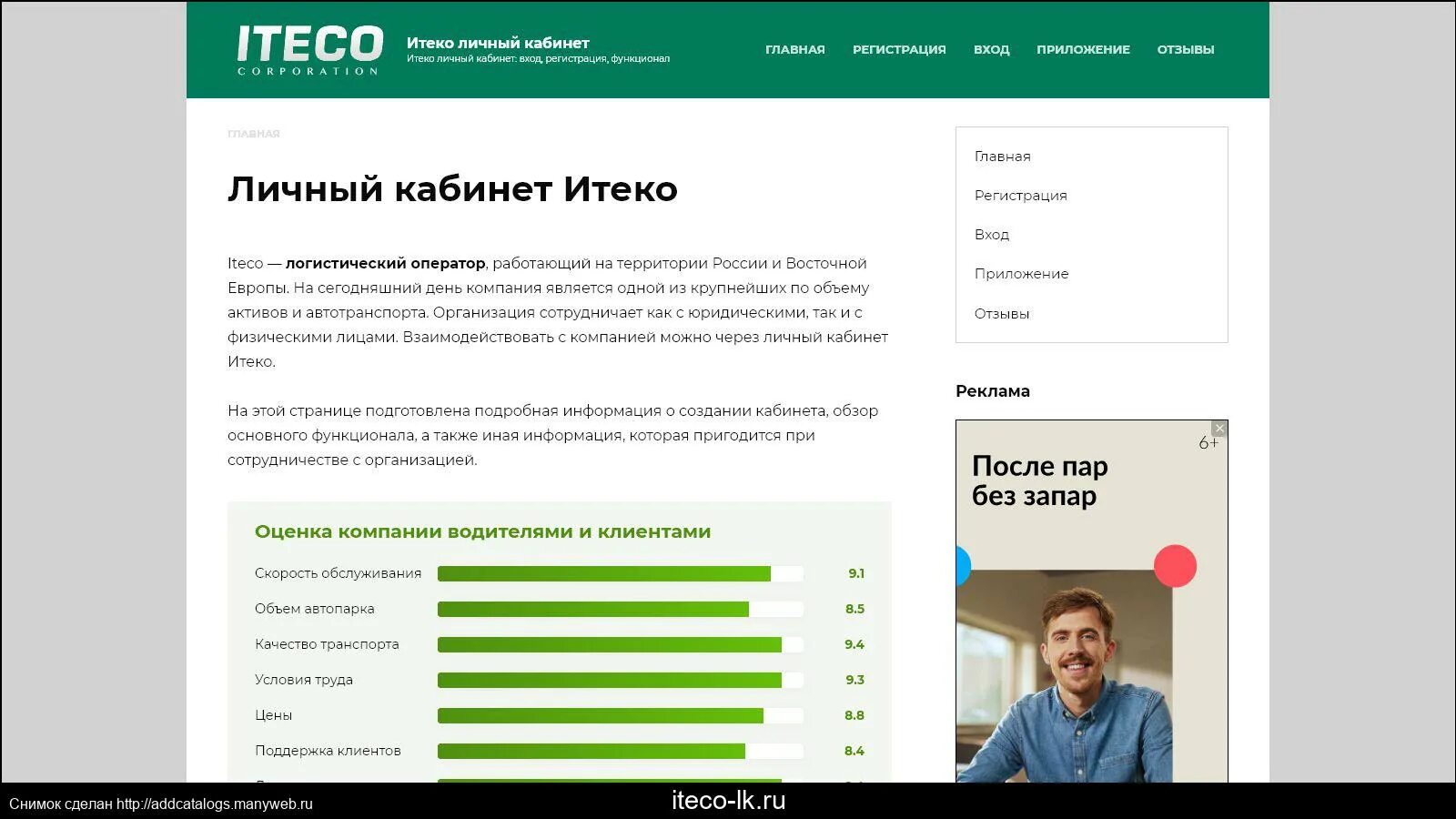Click the heading Оценка компании водителями и клиентами
The height and width of the screenshot is (819, 1456).
pyautogui.click(x=482, y=531)
